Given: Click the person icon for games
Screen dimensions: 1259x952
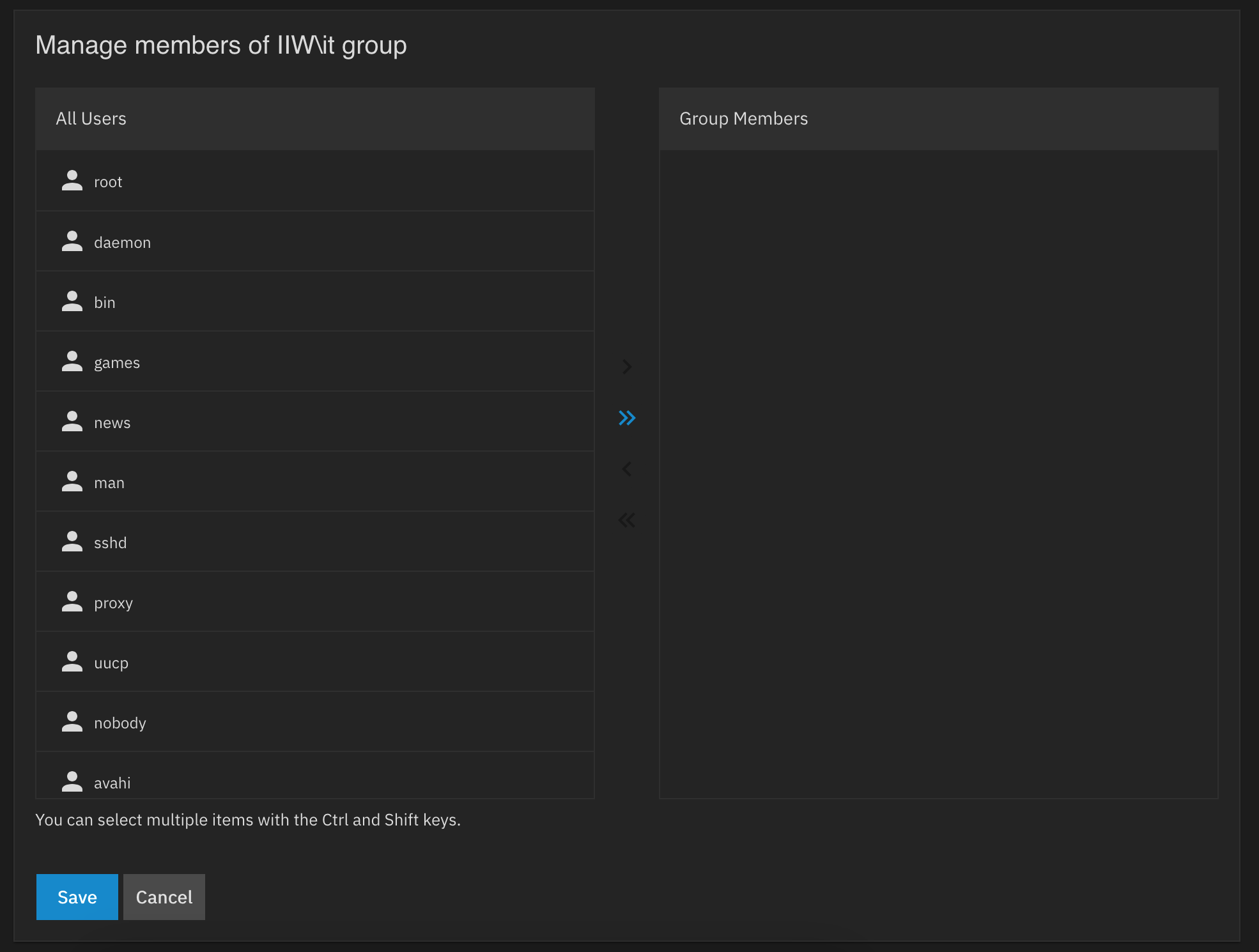Looking at the screenshot, I should 72,362.
